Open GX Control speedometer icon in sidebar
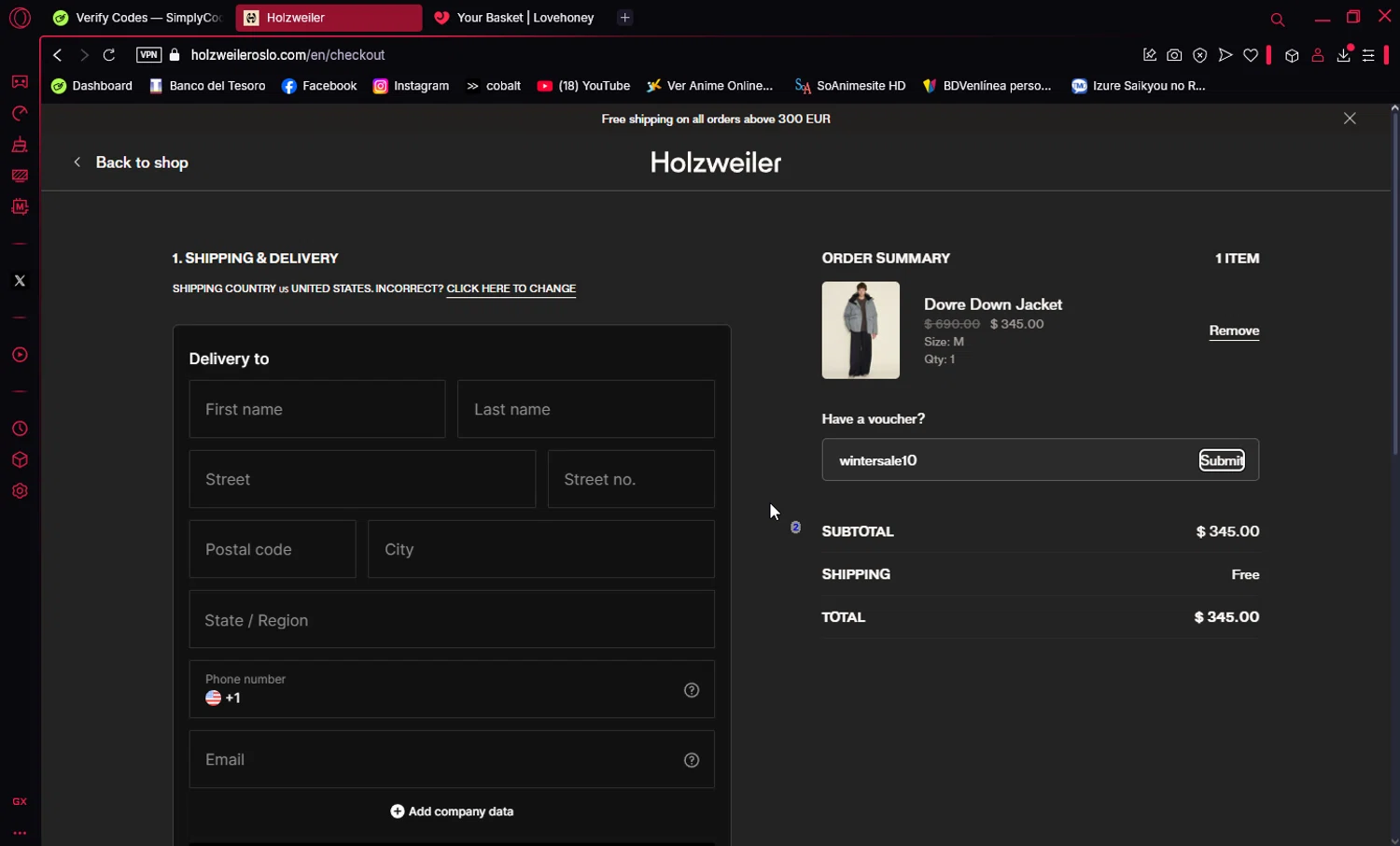 coord(20,114)
